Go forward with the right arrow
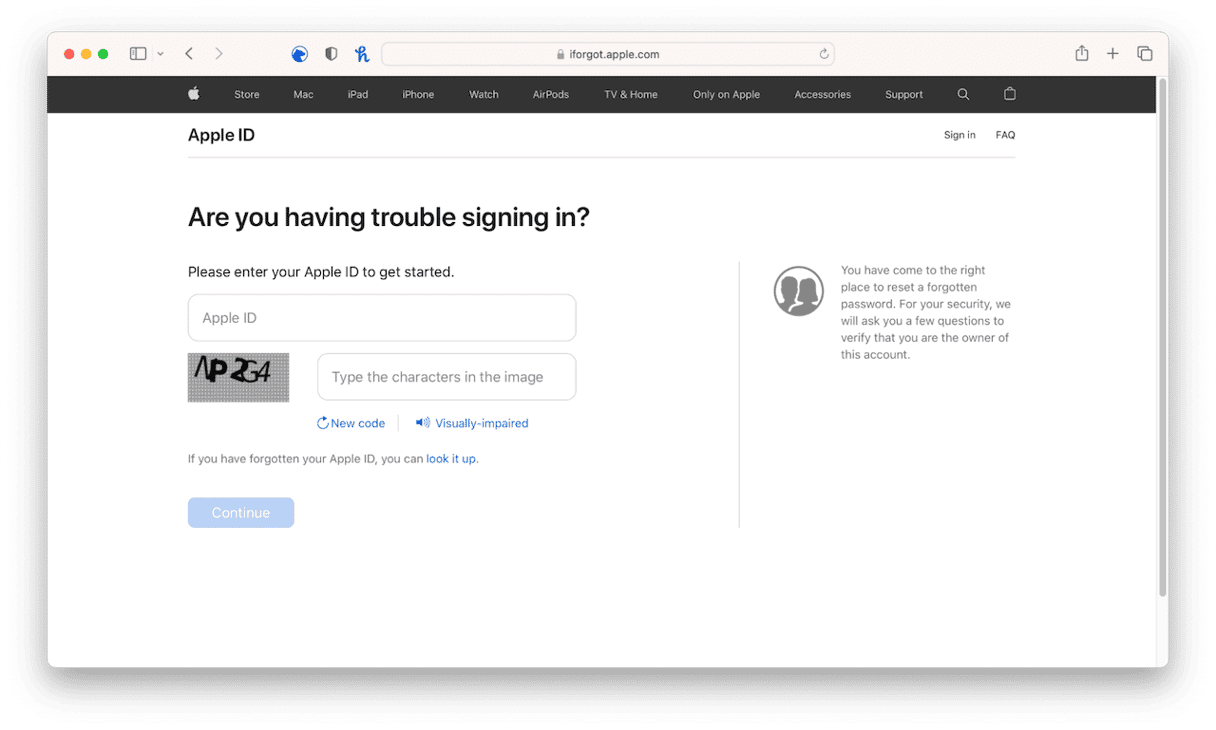Viewport: 1216px width, 730px height. (x=219, y=54)
